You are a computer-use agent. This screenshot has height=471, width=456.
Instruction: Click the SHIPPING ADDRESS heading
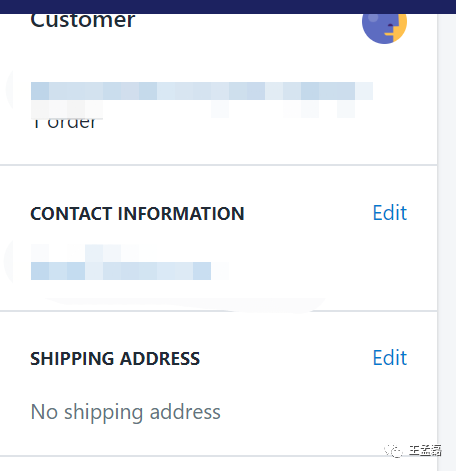(x=115, y=359)
